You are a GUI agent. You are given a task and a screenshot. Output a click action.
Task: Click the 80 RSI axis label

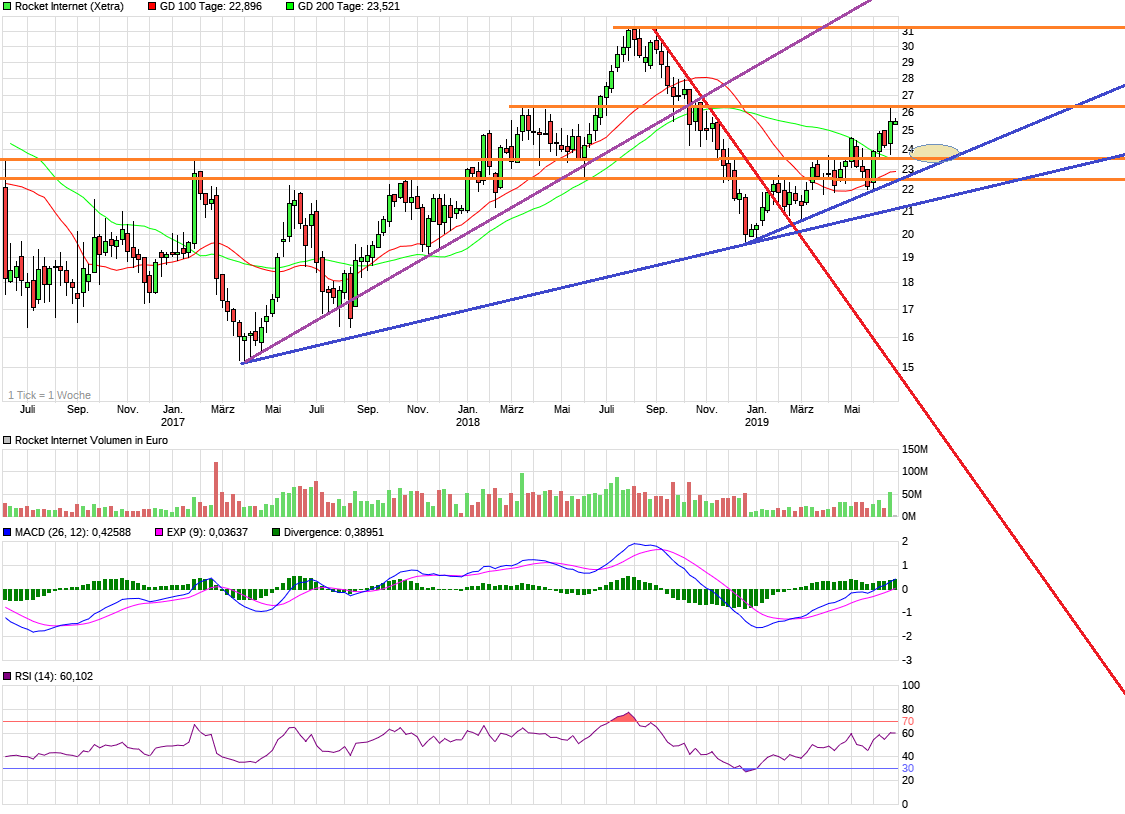click(908, 710)
